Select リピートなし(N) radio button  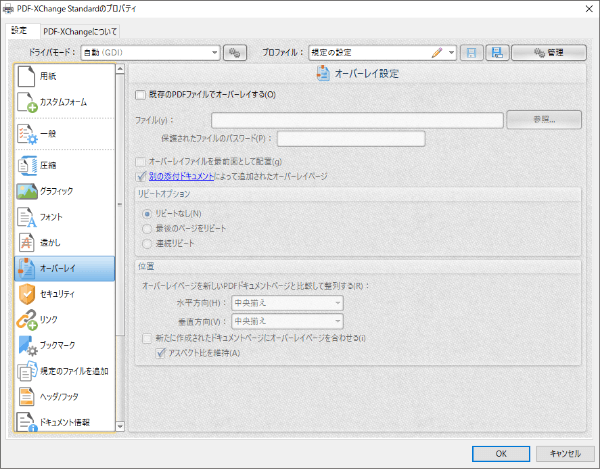147,214
